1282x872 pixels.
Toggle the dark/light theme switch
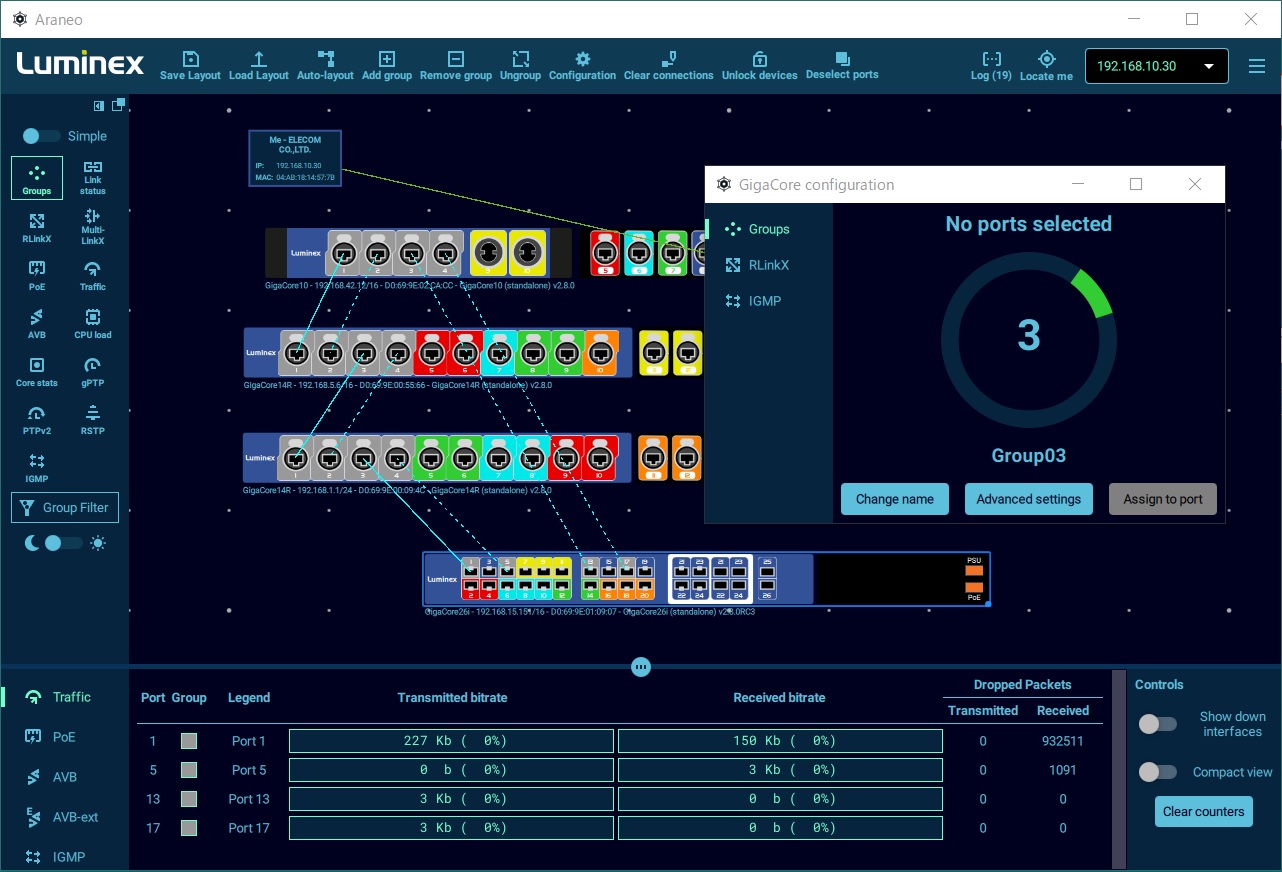point(64,543)
